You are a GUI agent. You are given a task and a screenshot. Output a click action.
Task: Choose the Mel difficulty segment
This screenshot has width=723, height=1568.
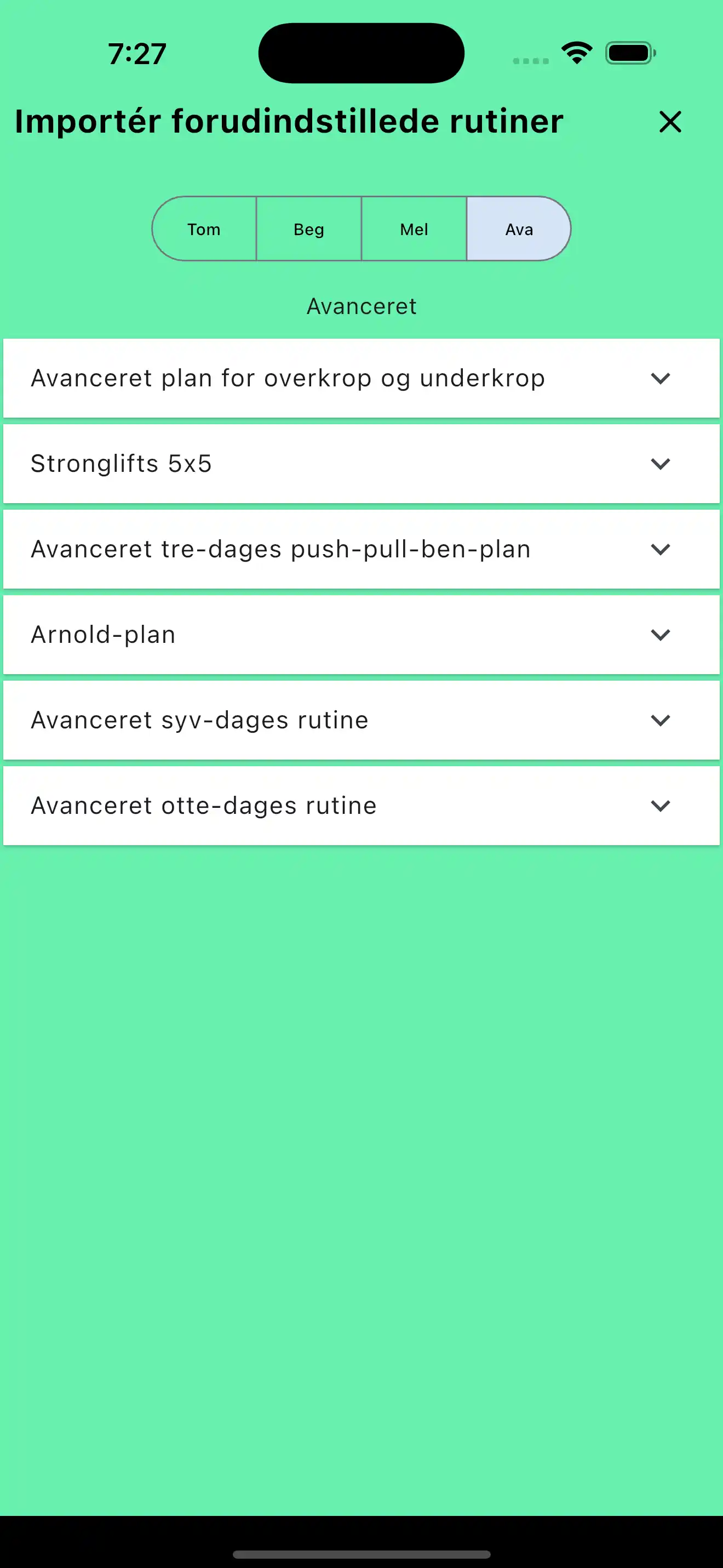pyautogui.click(x=414, y=229)
